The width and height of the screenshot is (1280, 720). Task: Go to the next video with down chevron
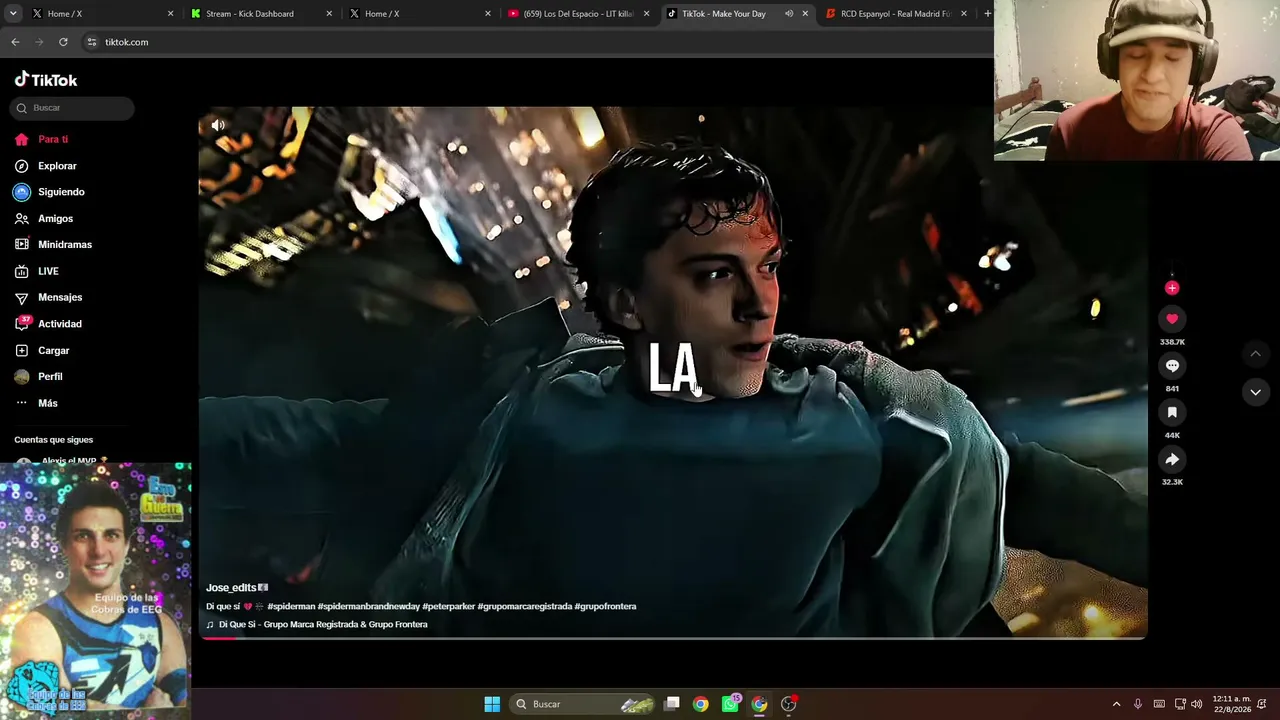pyautogui.click(x=1255, y=392)
